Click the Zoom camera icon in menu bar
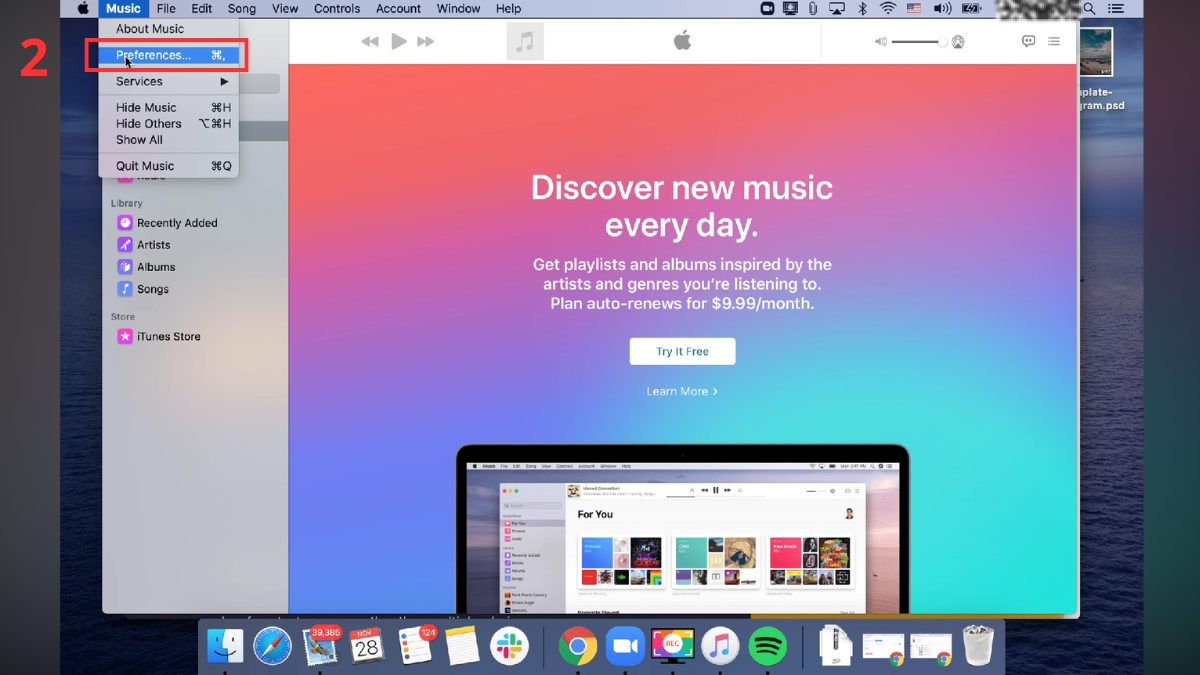Image resolution: width=1200 pixels, height=675 pixels. coord(768,9)
